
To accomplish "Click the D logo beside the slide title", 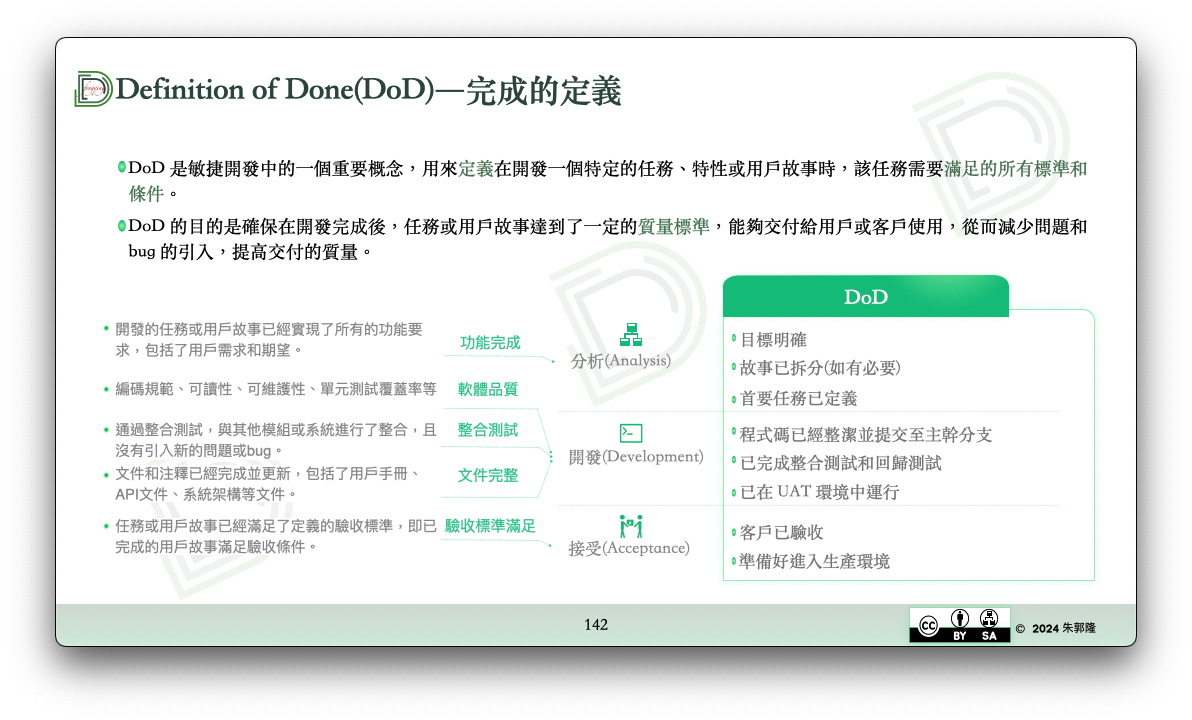I will click(93, 89).
